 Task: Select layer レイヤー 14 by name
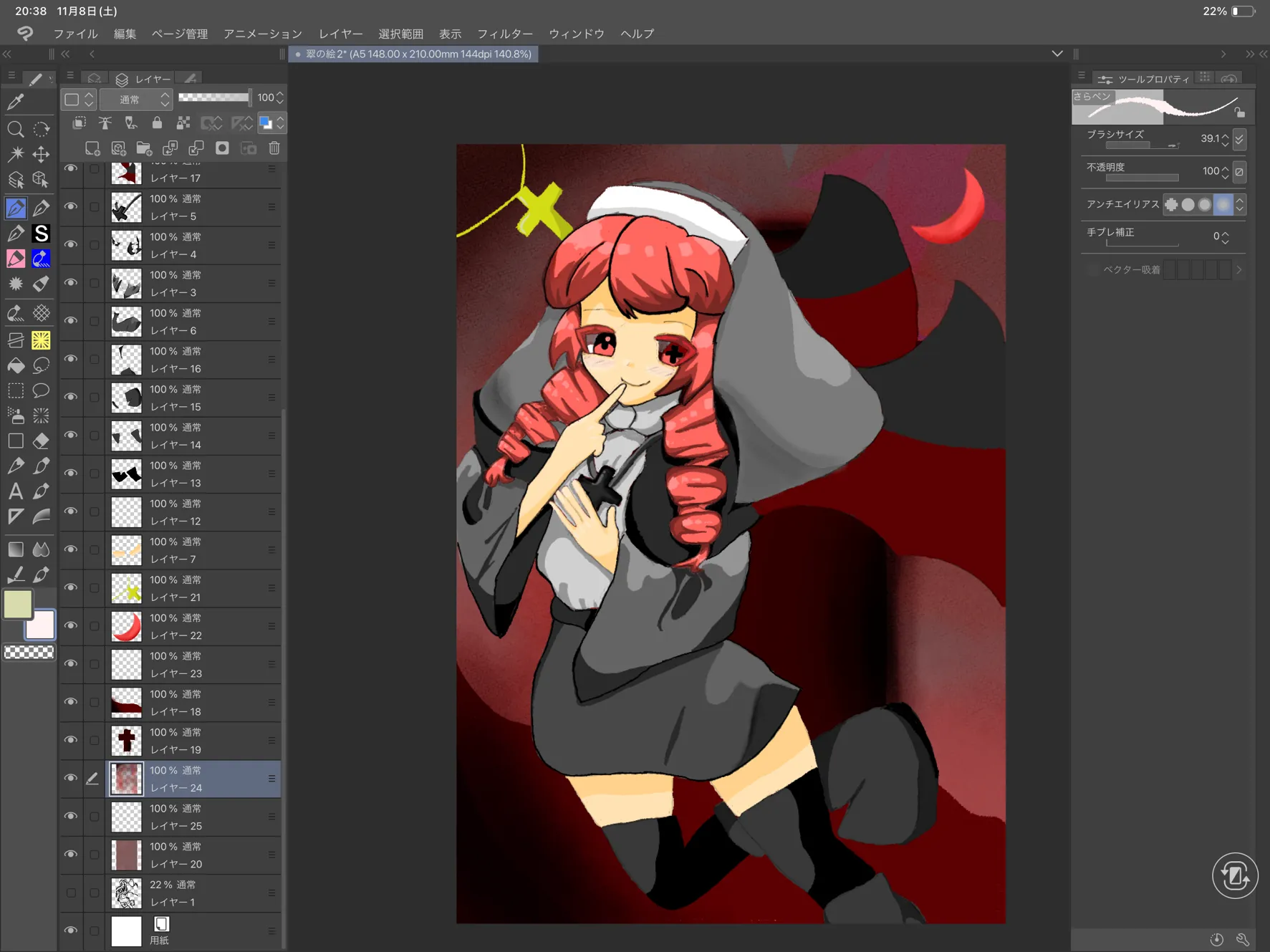click(x=175, y=445)
